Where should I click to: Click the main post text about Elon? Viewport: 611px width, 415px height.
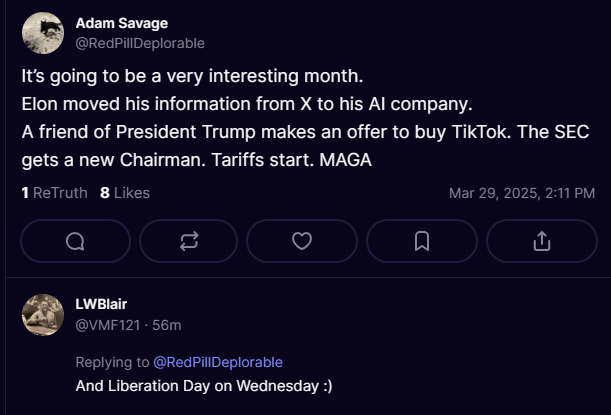coord(247,104)
